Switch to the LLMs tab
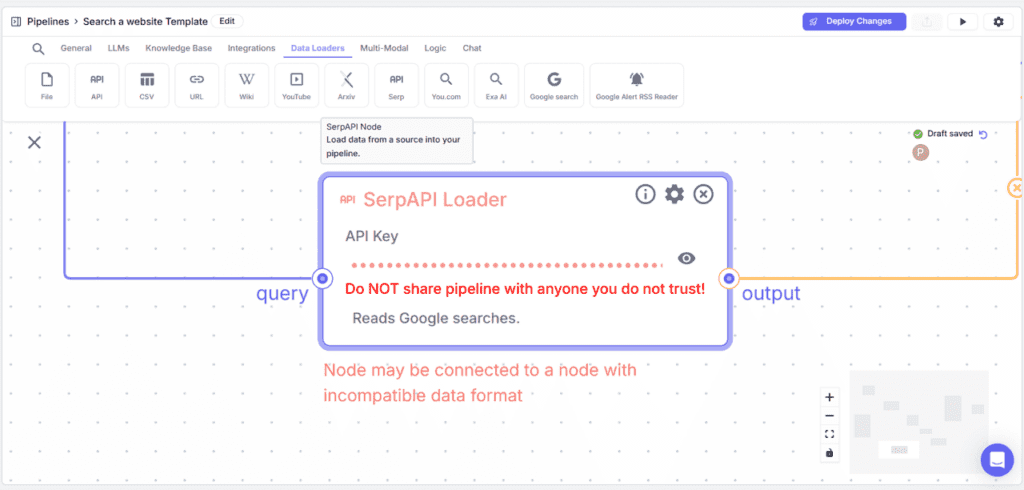 (x=118, y=48)
